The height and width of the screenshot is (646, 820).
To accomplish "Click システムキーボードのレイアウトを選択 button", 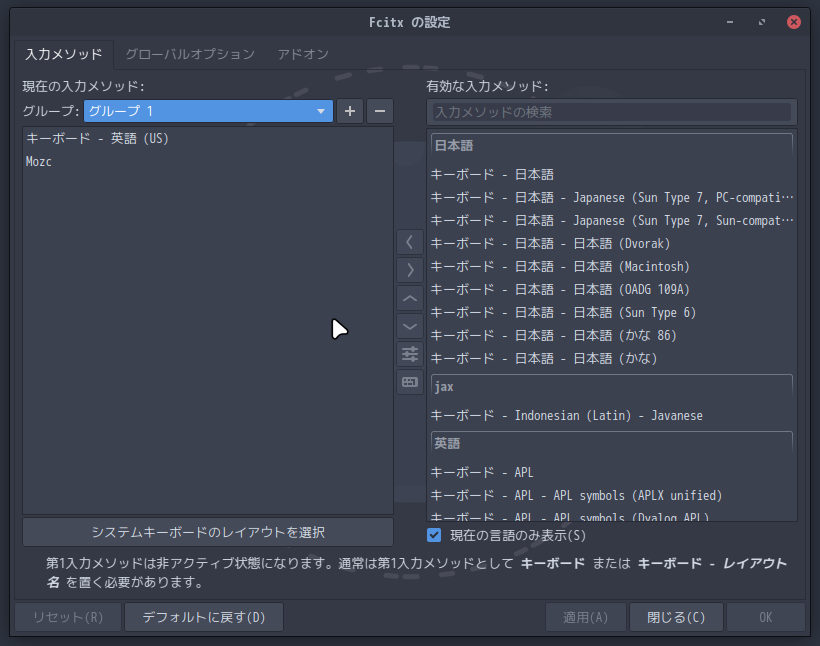I will tap(208, 532).
